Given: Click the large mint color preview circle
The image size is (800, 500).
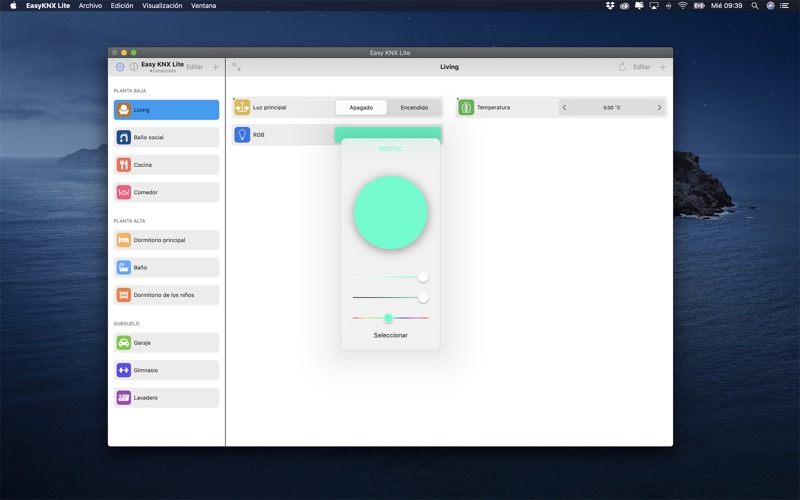Looking at the screenshot, I should pyautogui.click(x=390, y=212).
